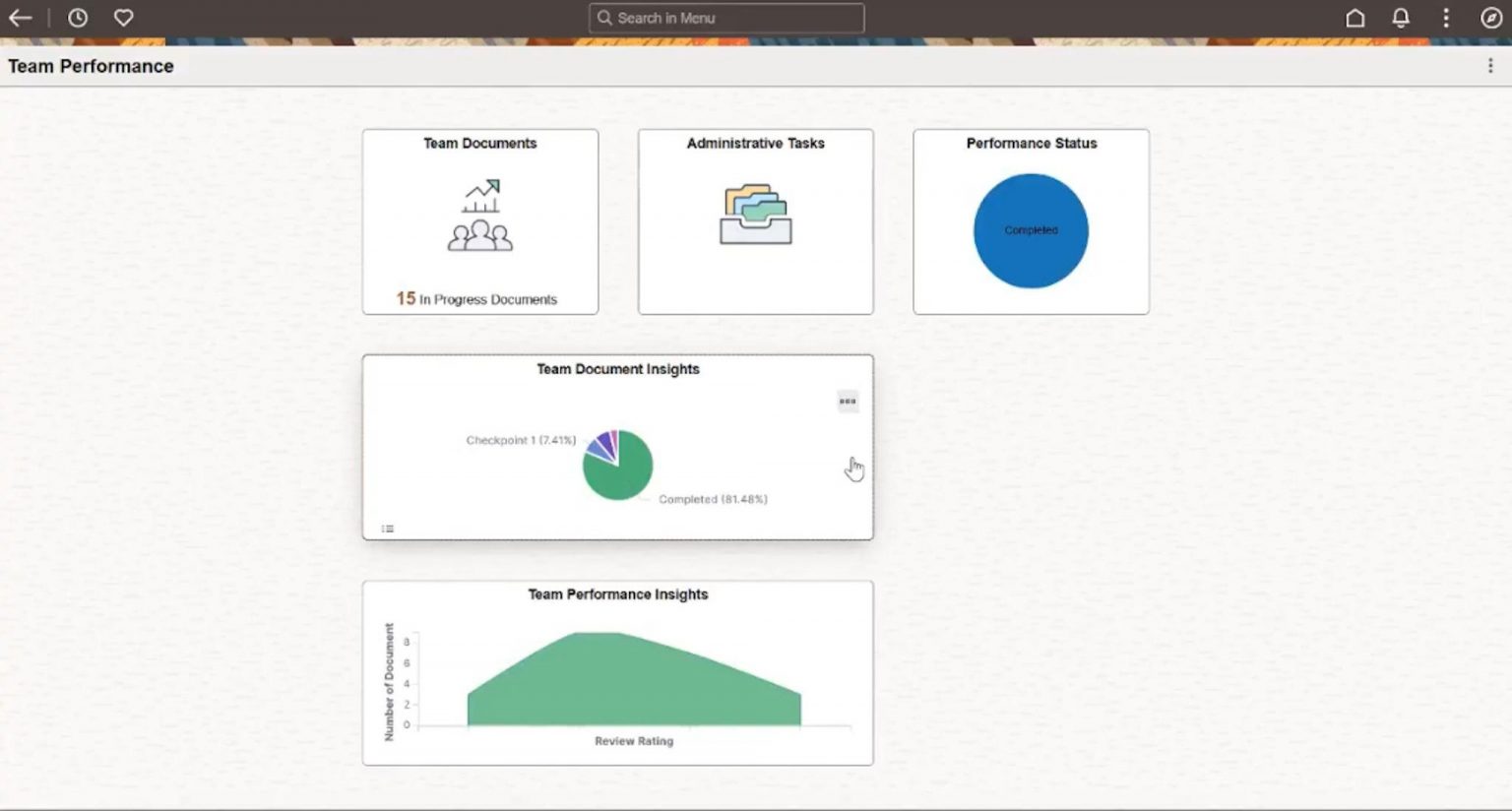Open the Team Performance page actions menu
The width and height of the screenshot is (1512, 811).
(1489, 65)
